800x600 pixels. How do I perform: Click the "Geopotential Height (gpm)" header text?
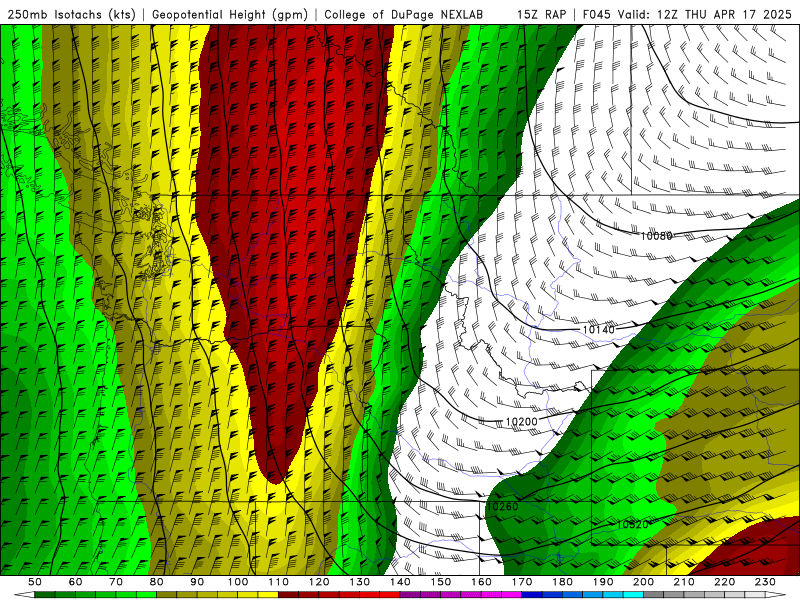tap(230, 14)
